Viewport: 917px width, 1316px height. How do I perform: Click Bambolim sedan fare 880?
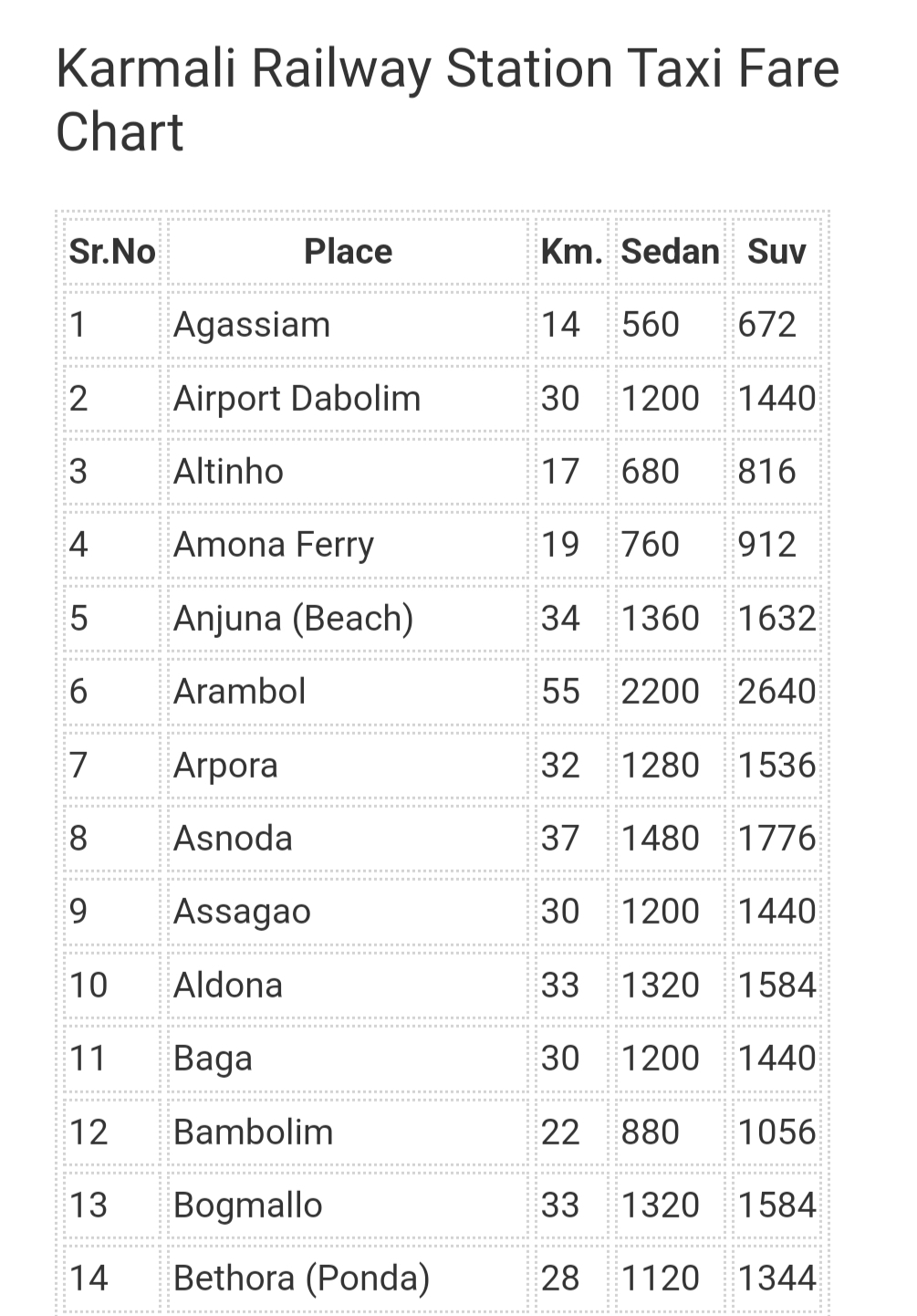[651, 1133]
